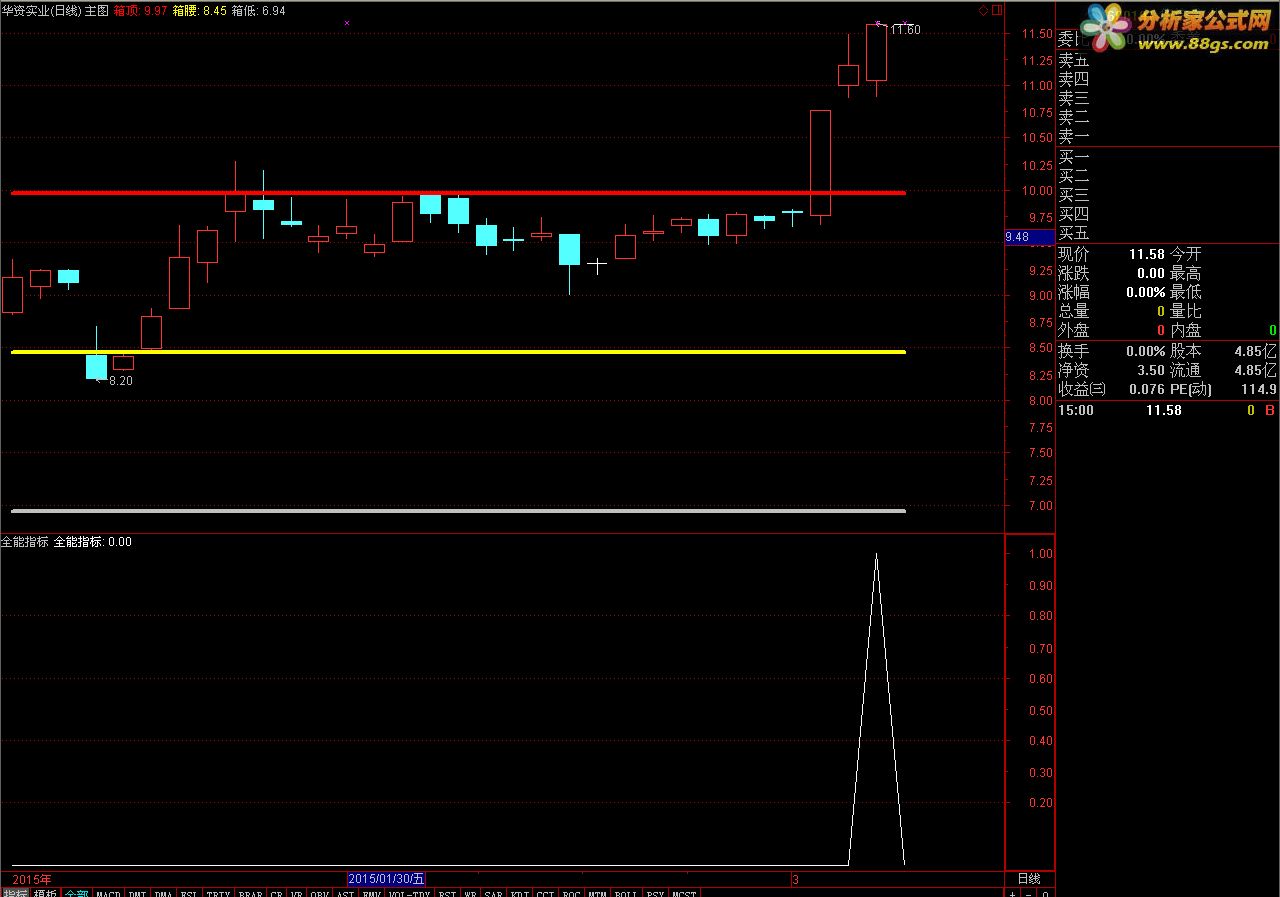The height and width of the screenshot is (897, 1280).
Task: Click the 8.20 low price label
Action: [120, 381]
